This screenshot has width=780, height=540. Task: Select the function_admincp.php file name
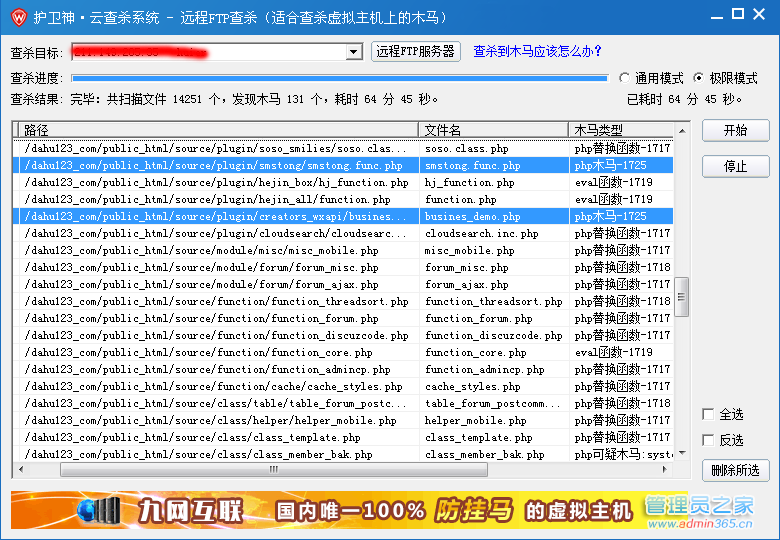click(485, 369)
